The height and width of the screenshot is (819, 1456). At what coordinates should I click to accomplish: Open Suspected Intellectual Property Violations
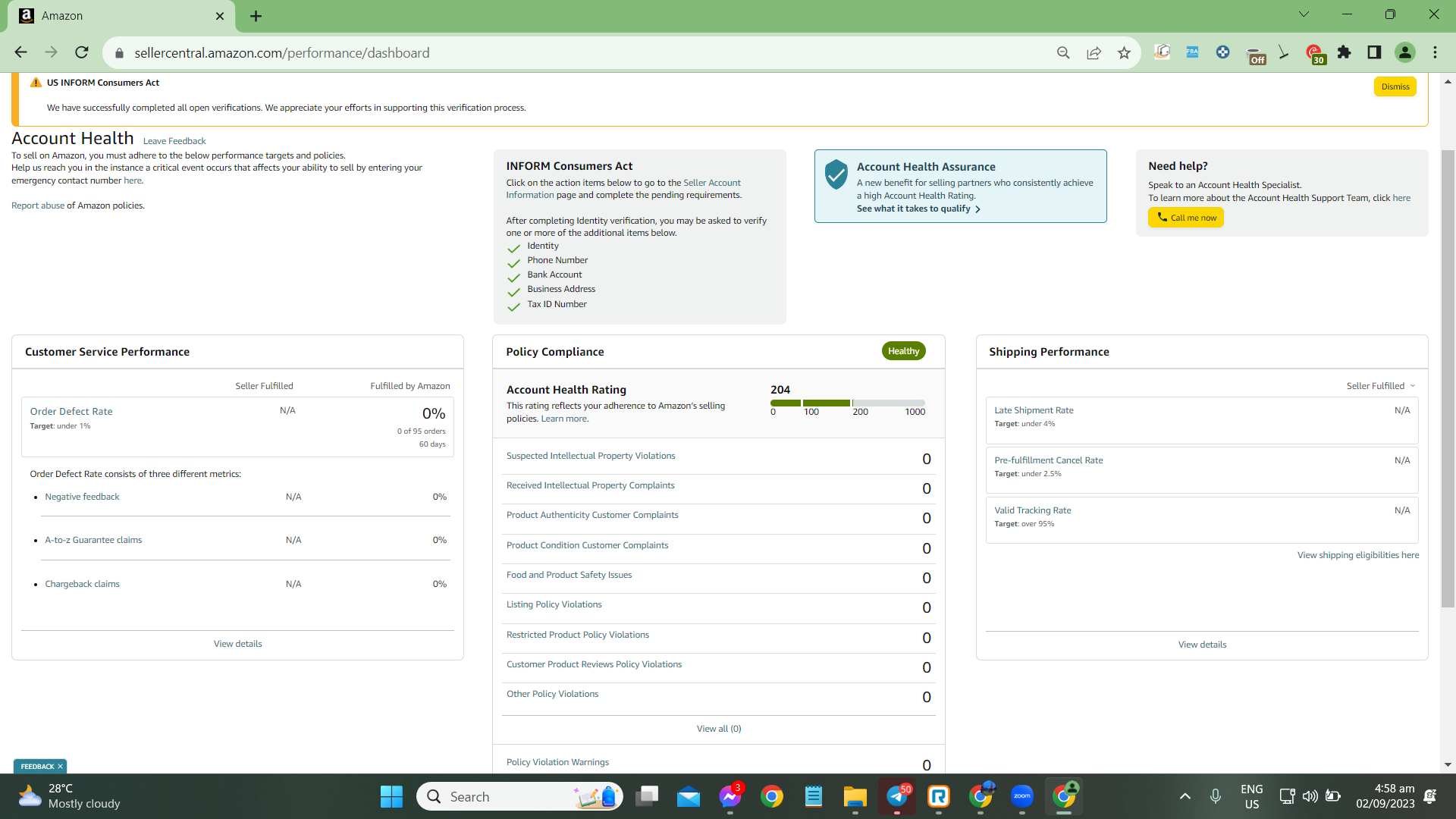tap(591, 456)
